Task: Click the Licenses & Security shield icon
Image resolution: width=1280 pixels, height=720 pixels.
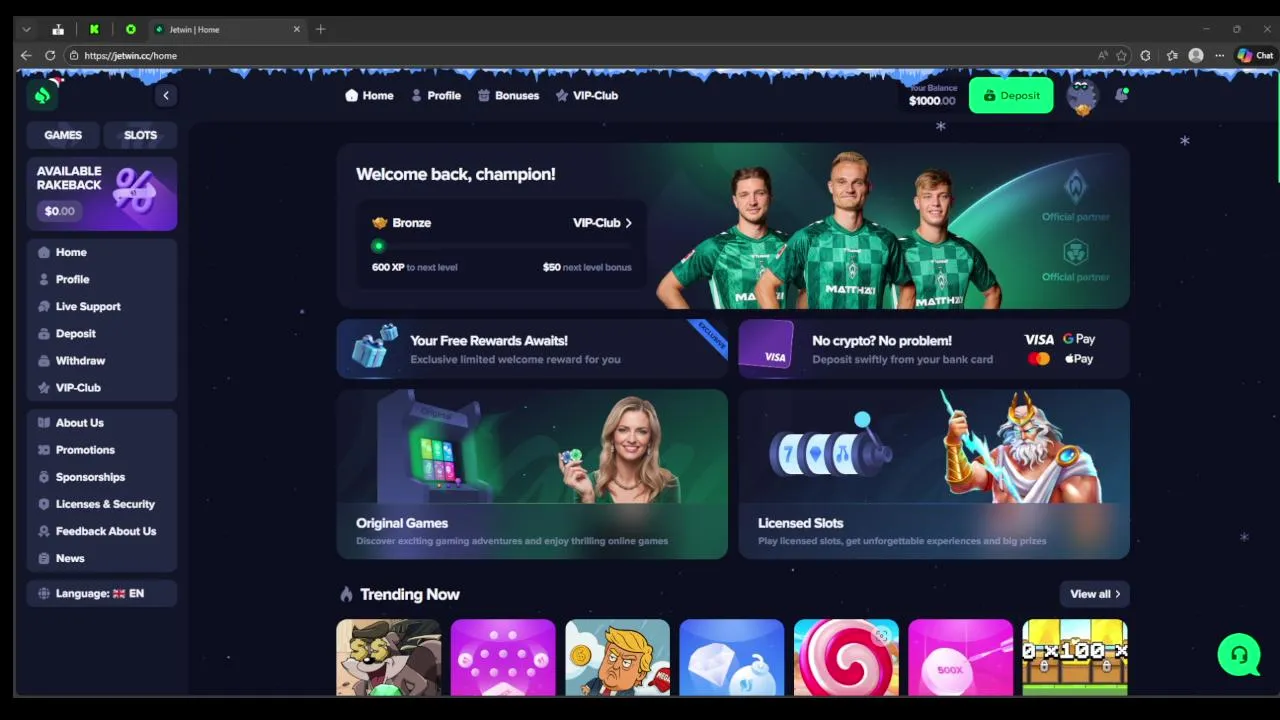Action: [44, 504]
